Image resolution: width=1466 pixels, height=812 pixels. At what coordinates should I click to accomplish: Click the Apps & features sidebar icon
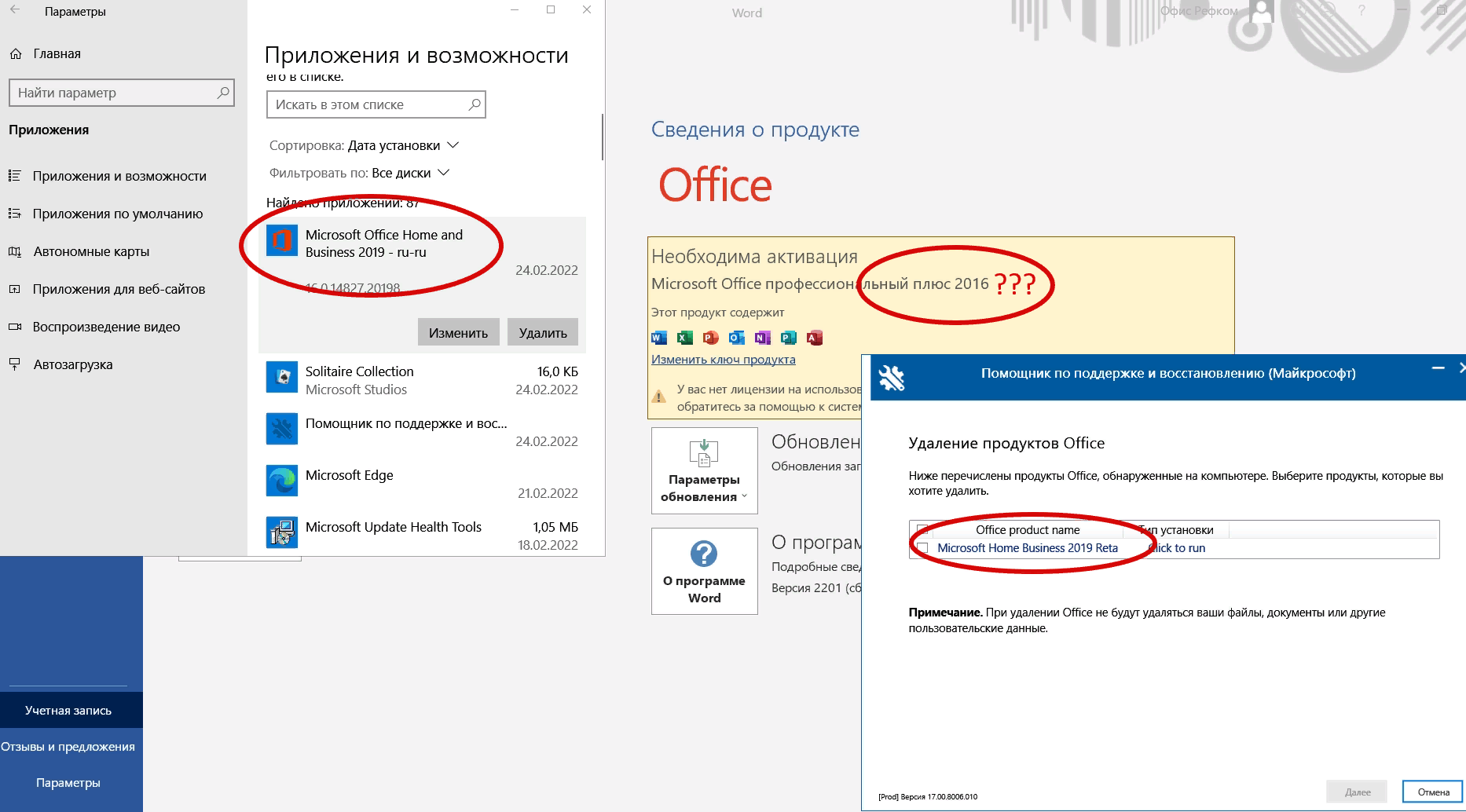click(14, 176)
